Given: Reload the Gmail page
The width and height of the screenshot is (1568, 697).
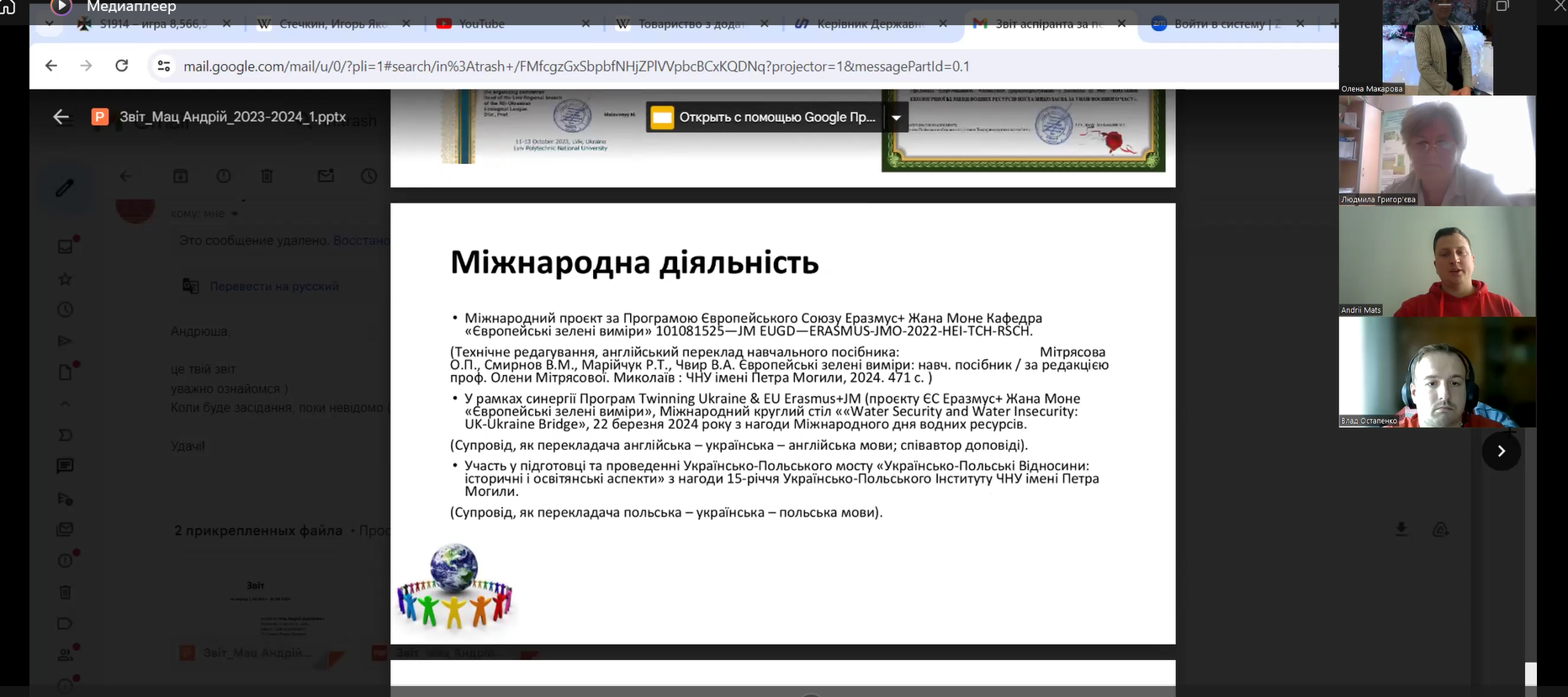Looking at the screenshot, I should coord(122,66).
